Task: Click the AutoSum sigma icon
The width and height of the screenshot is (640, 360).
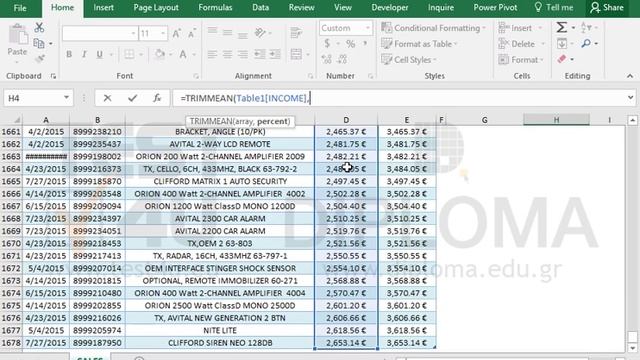Action: click(x=562, y=28)
